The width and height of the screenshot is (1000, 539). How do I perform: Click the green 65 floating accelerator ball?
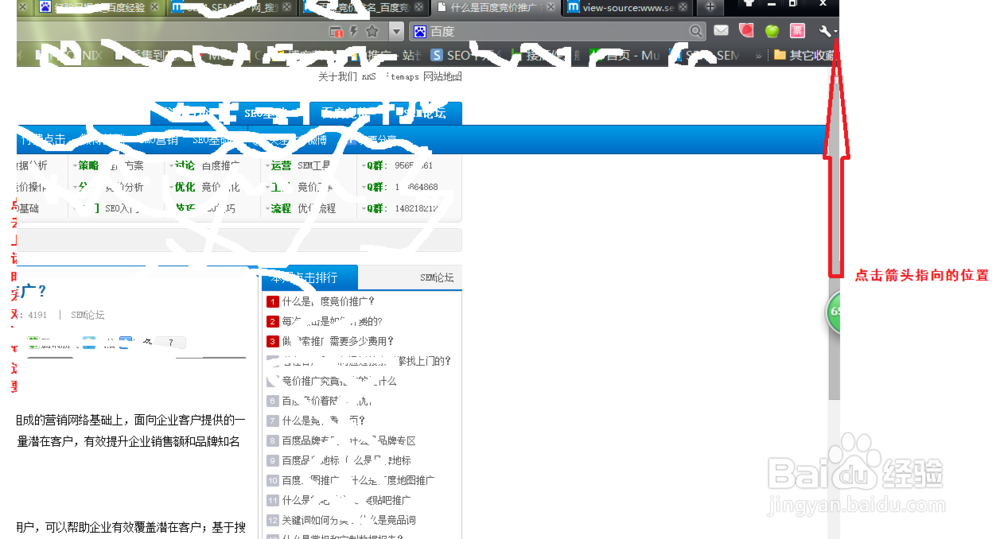[x=834, y=312]
